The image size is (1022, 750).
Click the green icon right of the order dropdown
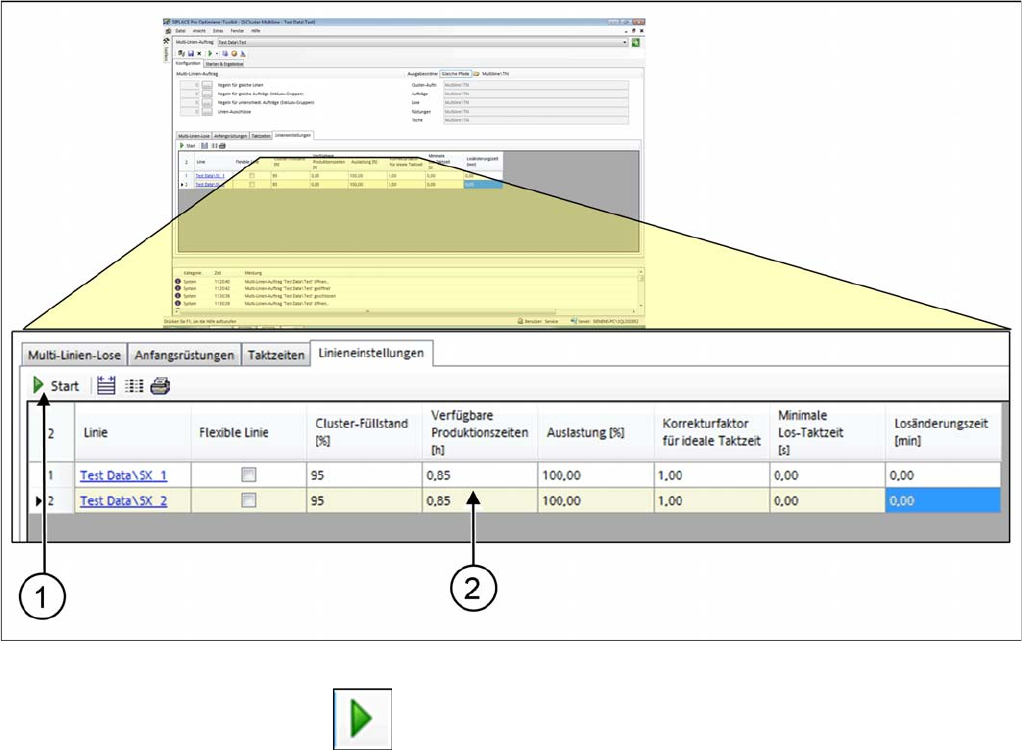coord(636,43)
